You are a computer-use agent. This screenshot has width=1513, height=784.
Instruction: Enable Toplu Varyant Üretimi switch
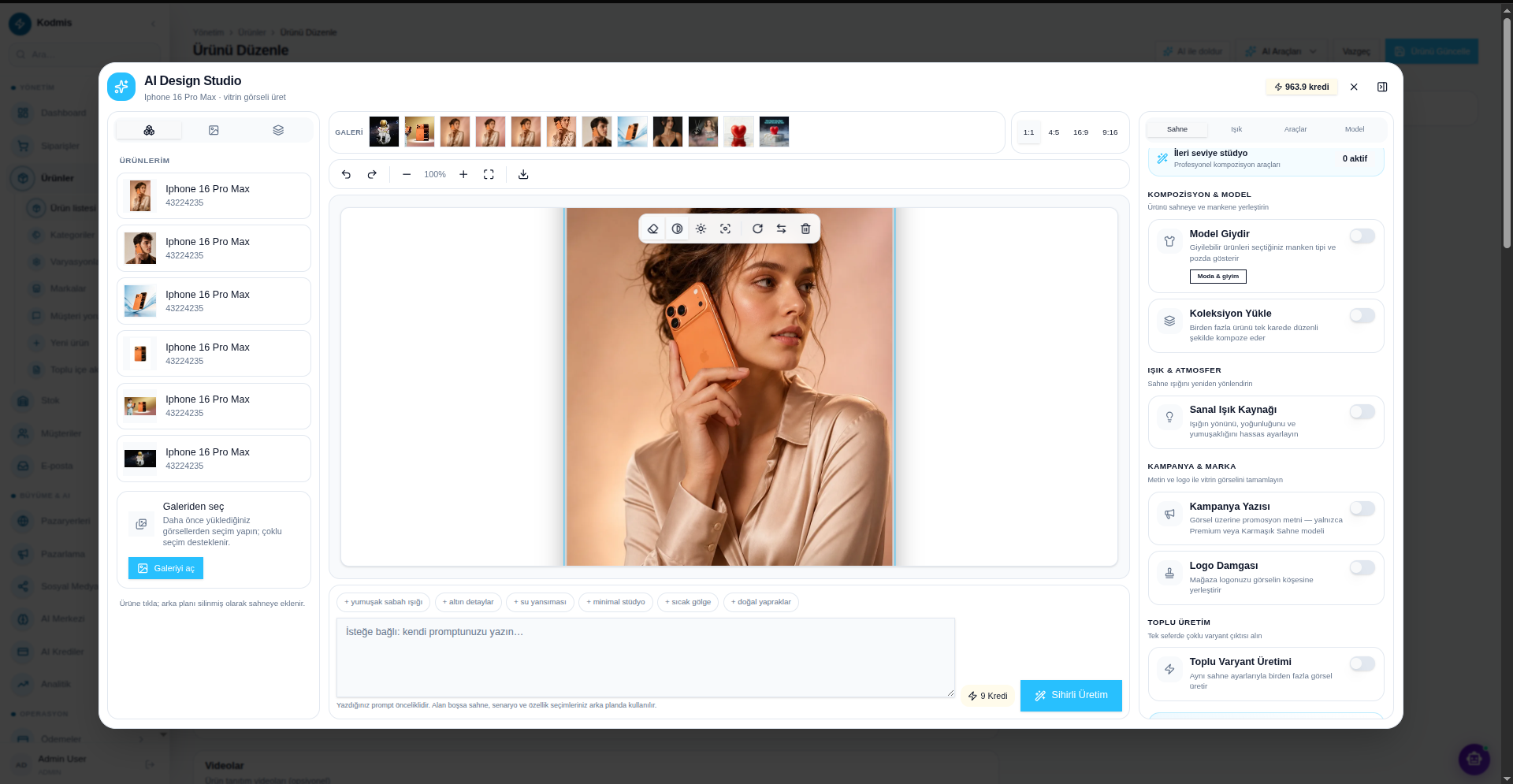pyautogui.click(x=1362, y=663)
